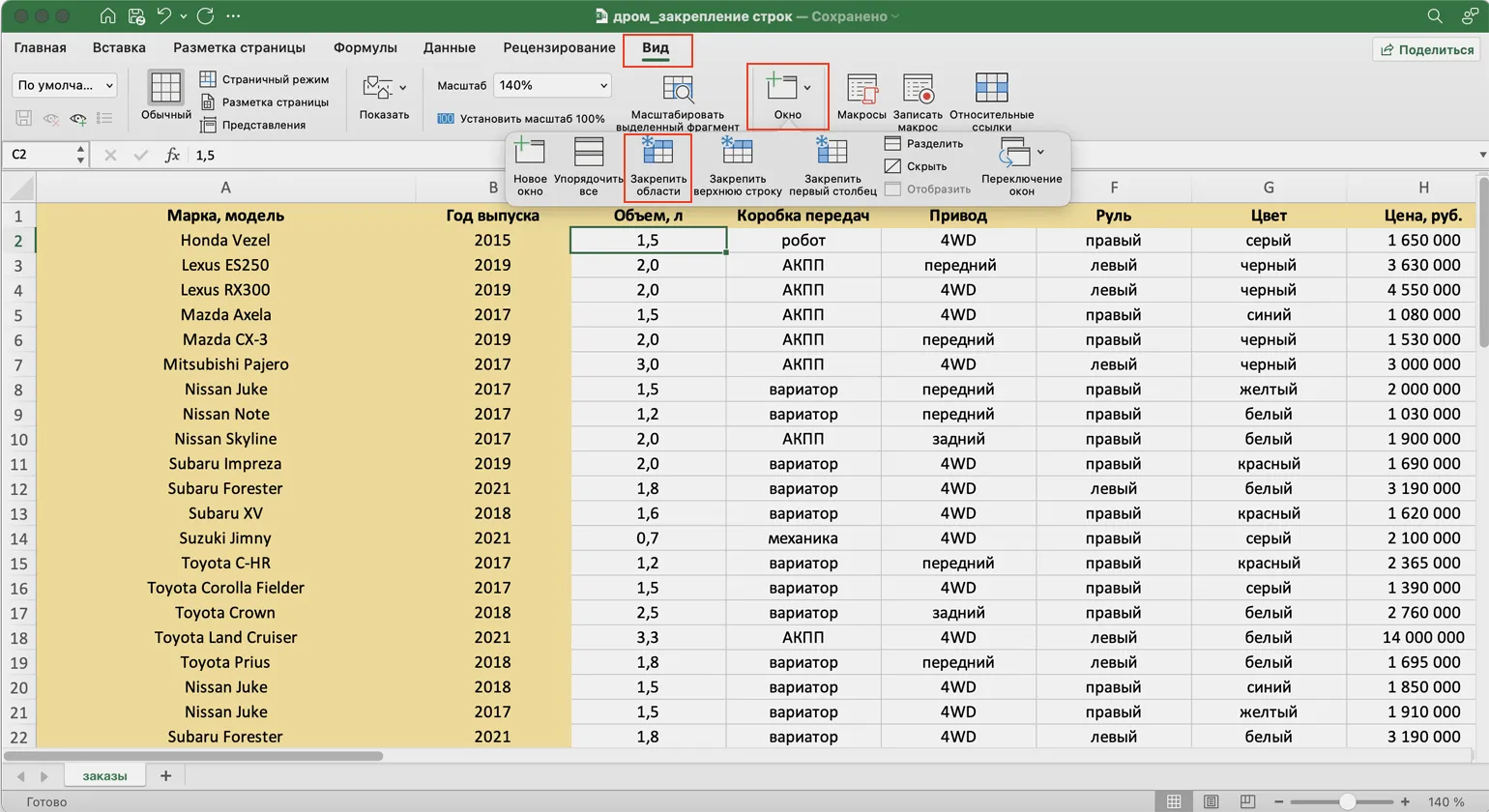Open the Macros (Макросы) icon
Viewport: 1489px width, 812px height.
pyautogui.click(x=861, y=90)
